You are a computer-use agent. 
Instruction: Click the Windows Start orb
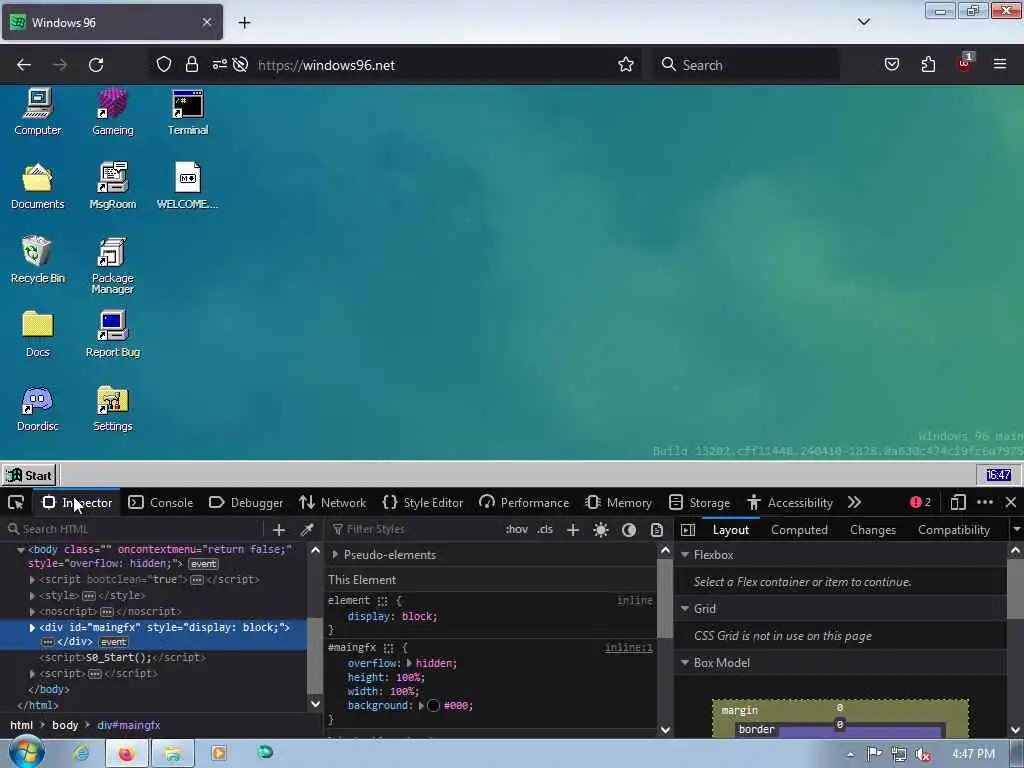(x=26, y=752)
